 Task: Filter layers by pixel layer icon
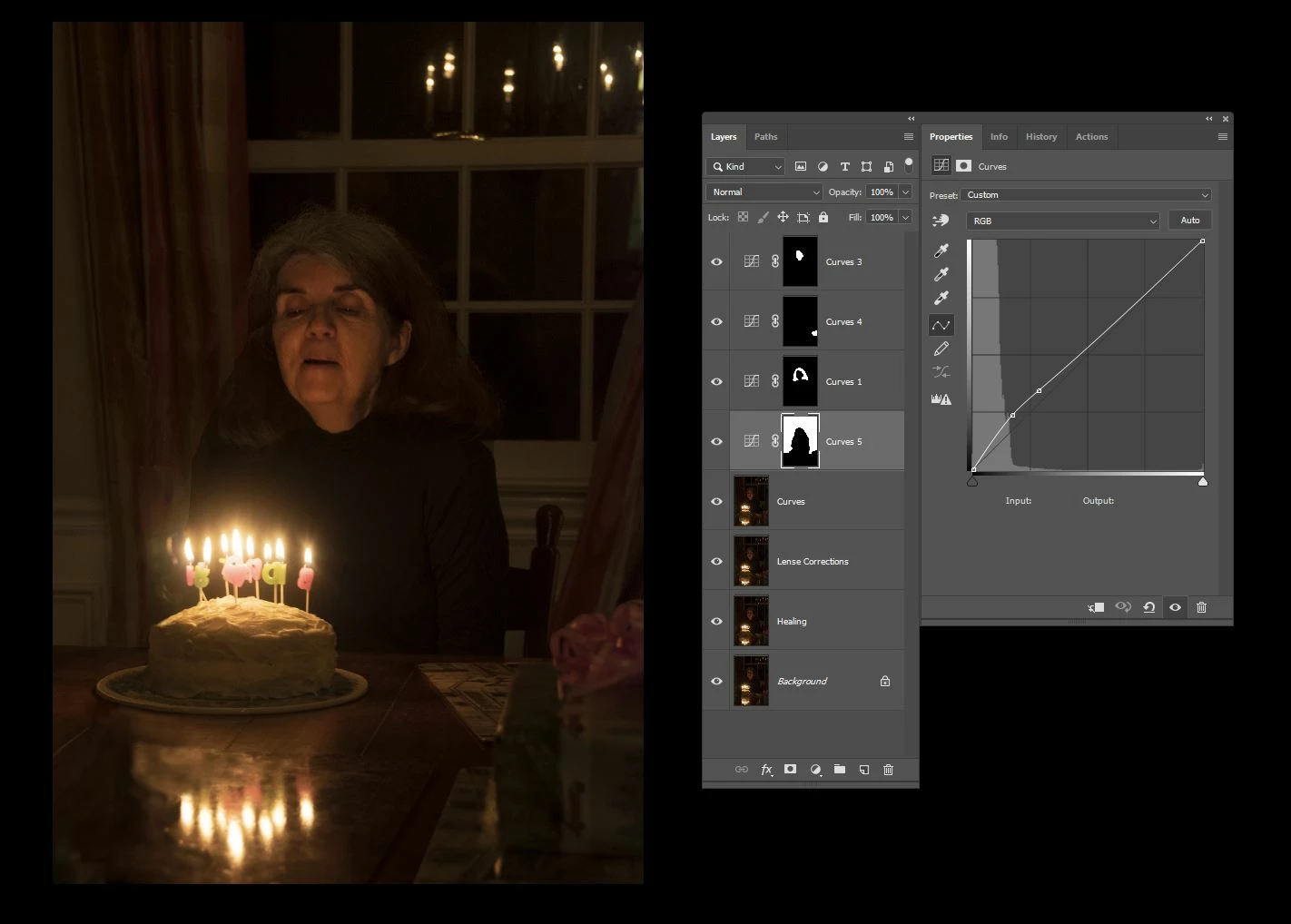[801, 166]
